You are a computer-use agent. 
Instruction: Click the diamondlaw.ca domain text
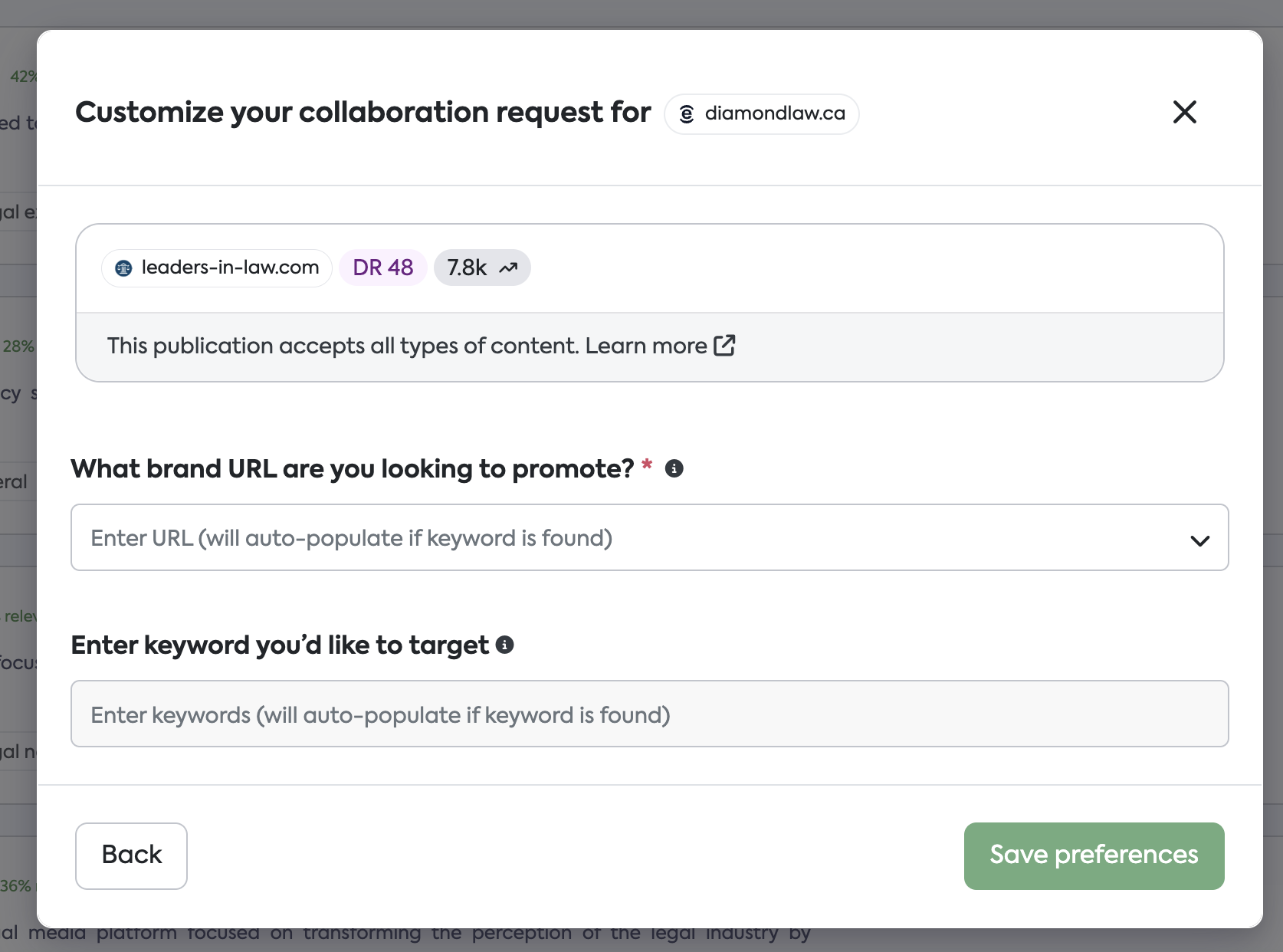click(775, 113)
